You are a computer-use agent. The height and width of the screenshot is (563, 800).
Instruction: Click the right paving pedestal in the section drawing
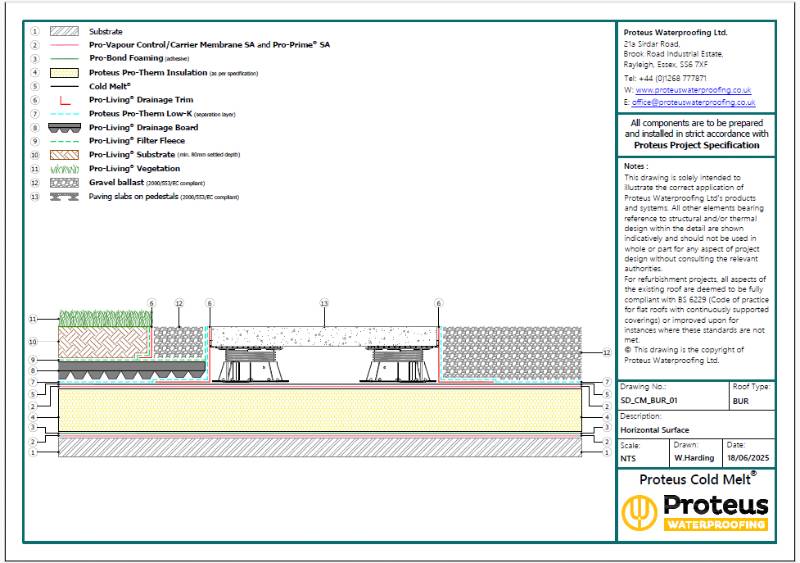[x=398, y=365]
